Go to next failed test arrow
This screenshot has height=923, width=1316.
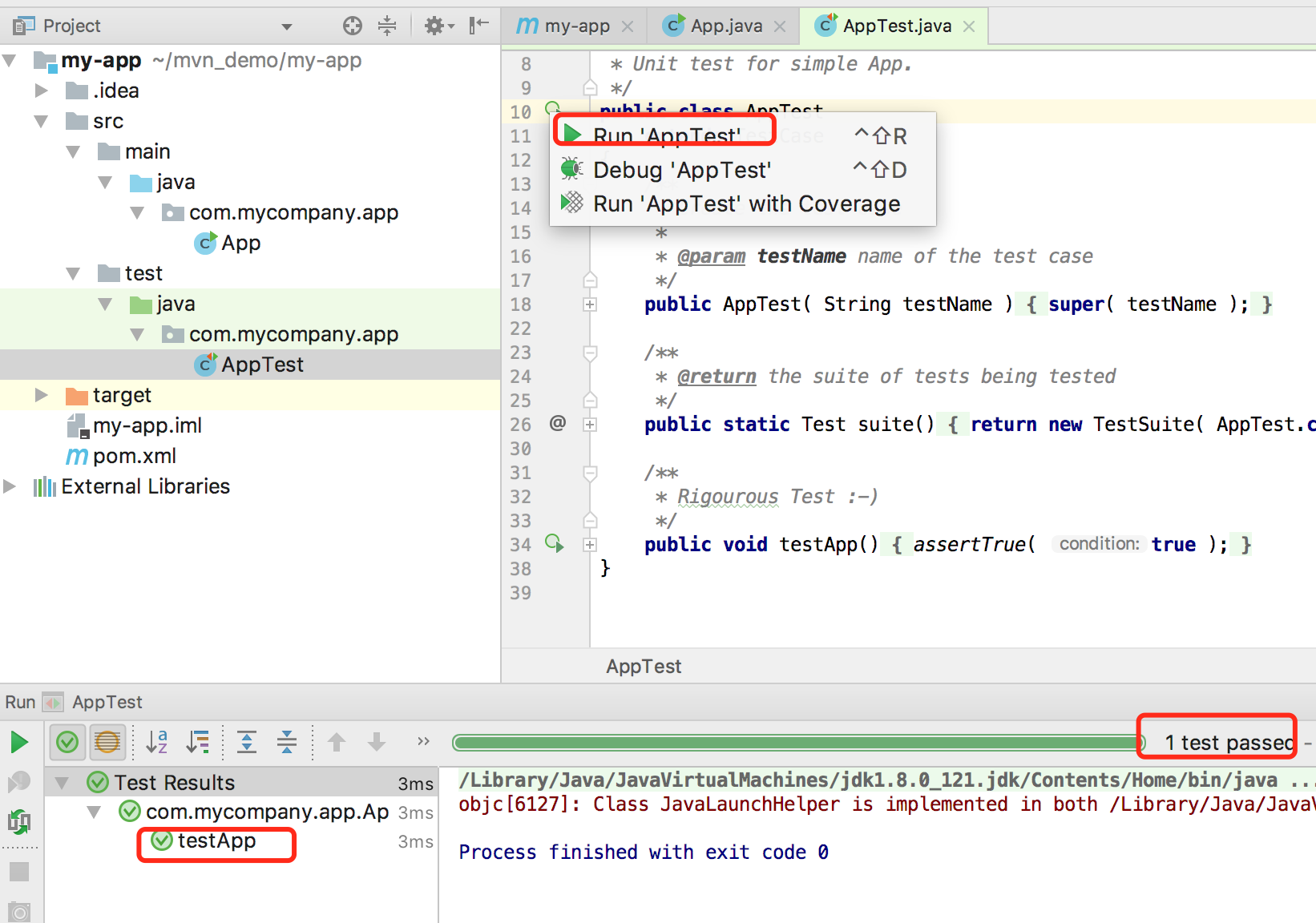coord(377,743)
